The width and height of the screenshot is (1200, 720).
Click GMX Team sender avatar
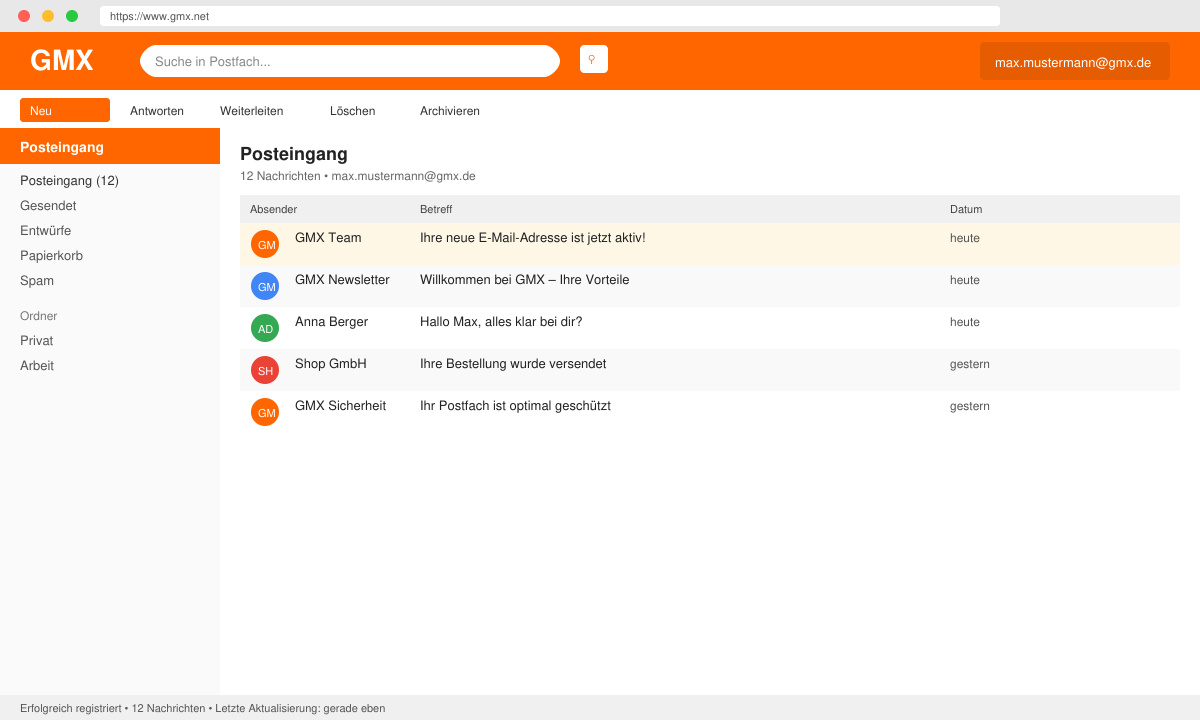coord(265,244)
